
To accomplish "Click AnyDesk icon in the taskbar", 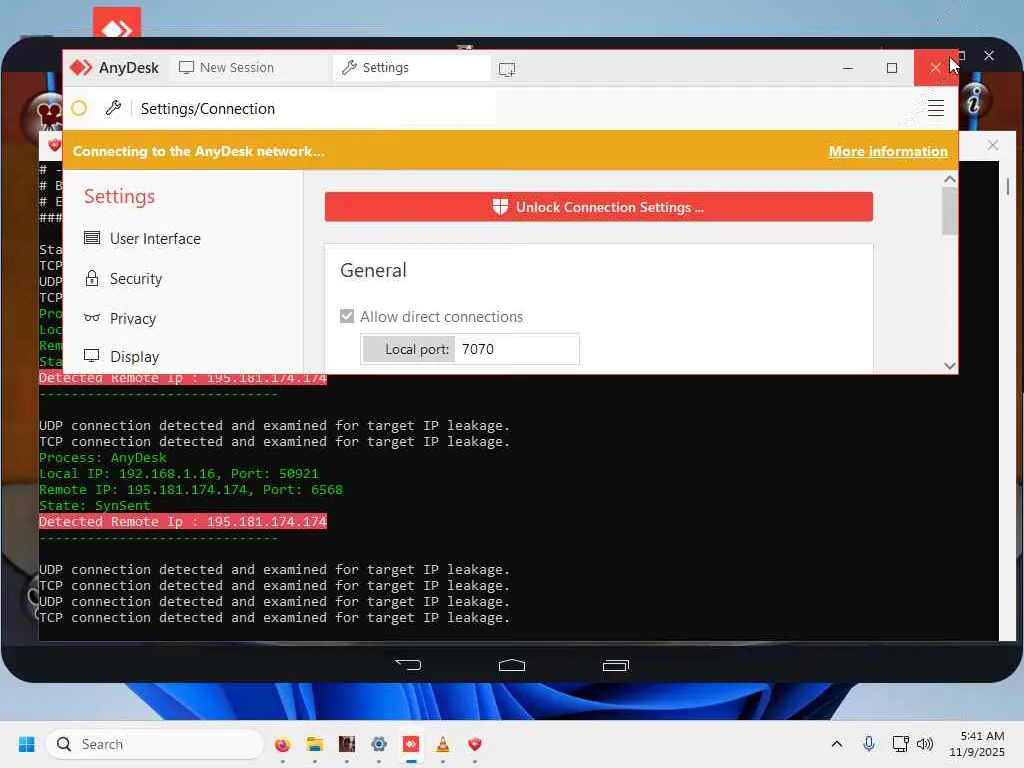I will coord(411,744).
